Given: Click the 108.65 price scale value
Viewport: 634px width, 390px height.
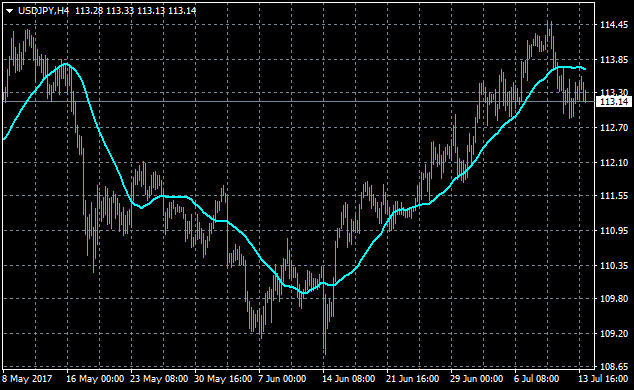Looking at the screenshot, I should click(614, 367).
